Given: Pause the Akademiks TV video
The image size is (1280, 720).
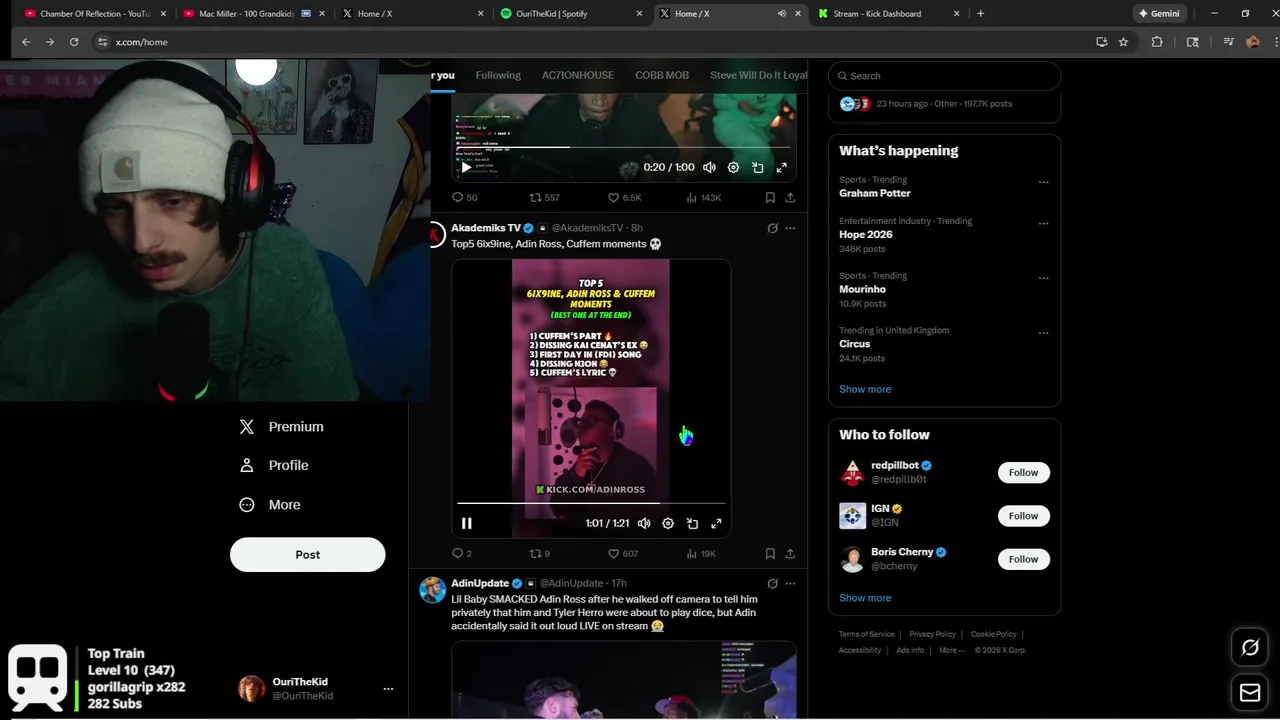Looking at the screenshot, I should 466,523.
